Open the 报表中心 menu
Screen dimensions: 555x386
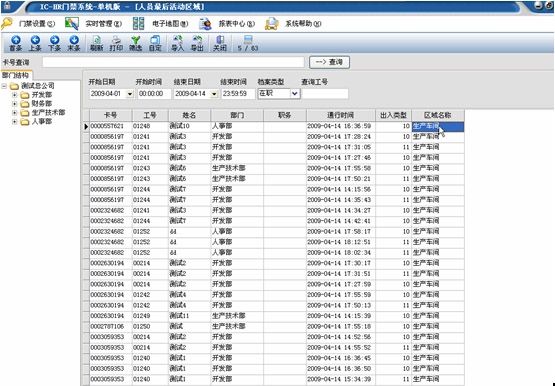(x=236, y=24)
